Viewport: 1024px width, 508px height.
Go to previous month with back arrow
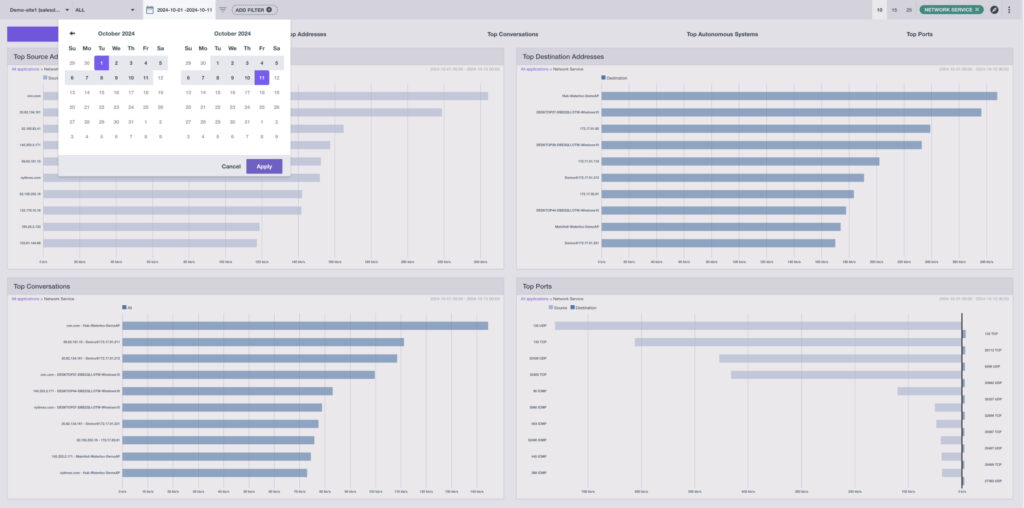(72, 33)
